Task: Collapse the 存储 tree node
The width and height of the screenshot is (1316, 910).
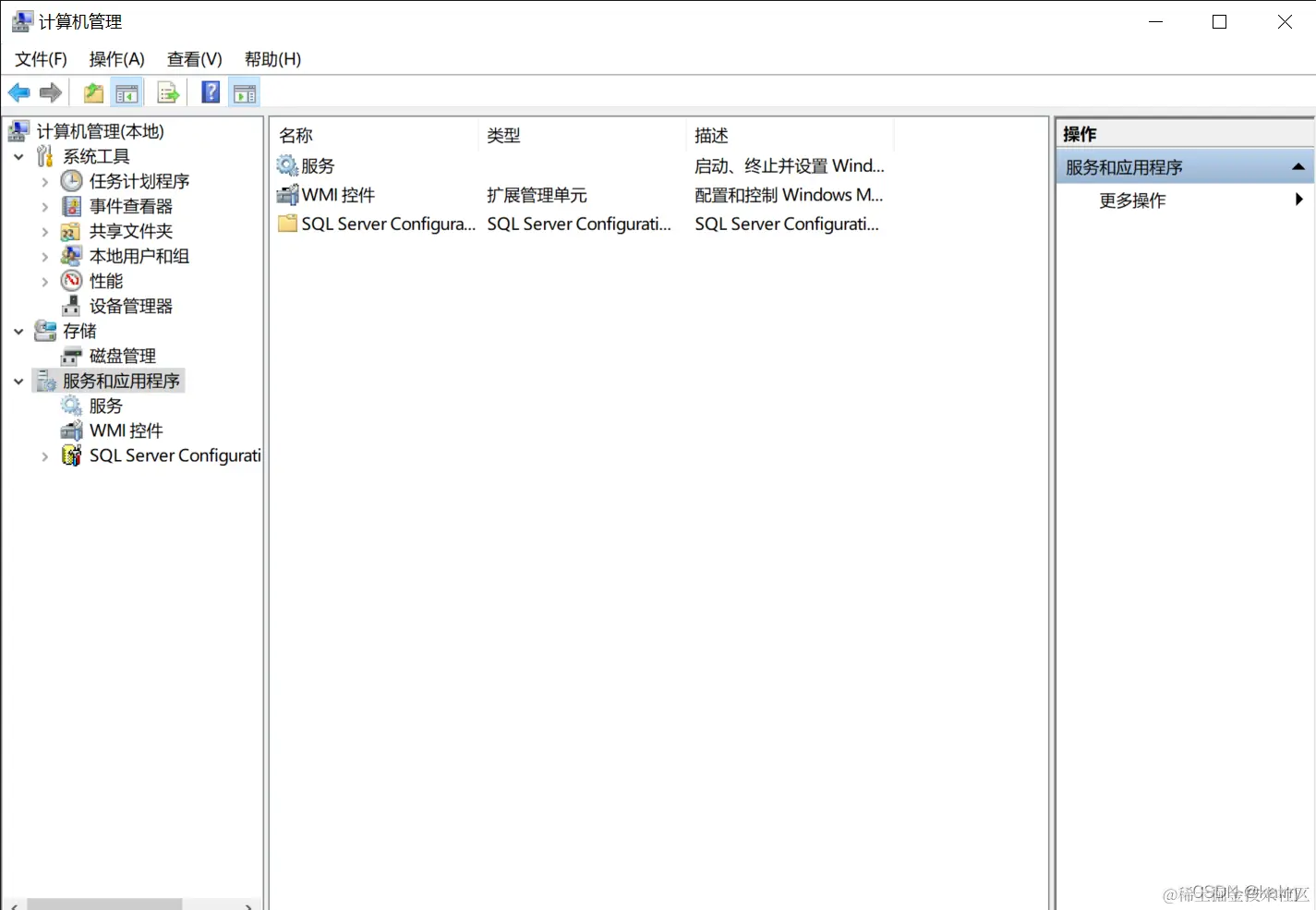Action: 18,332
